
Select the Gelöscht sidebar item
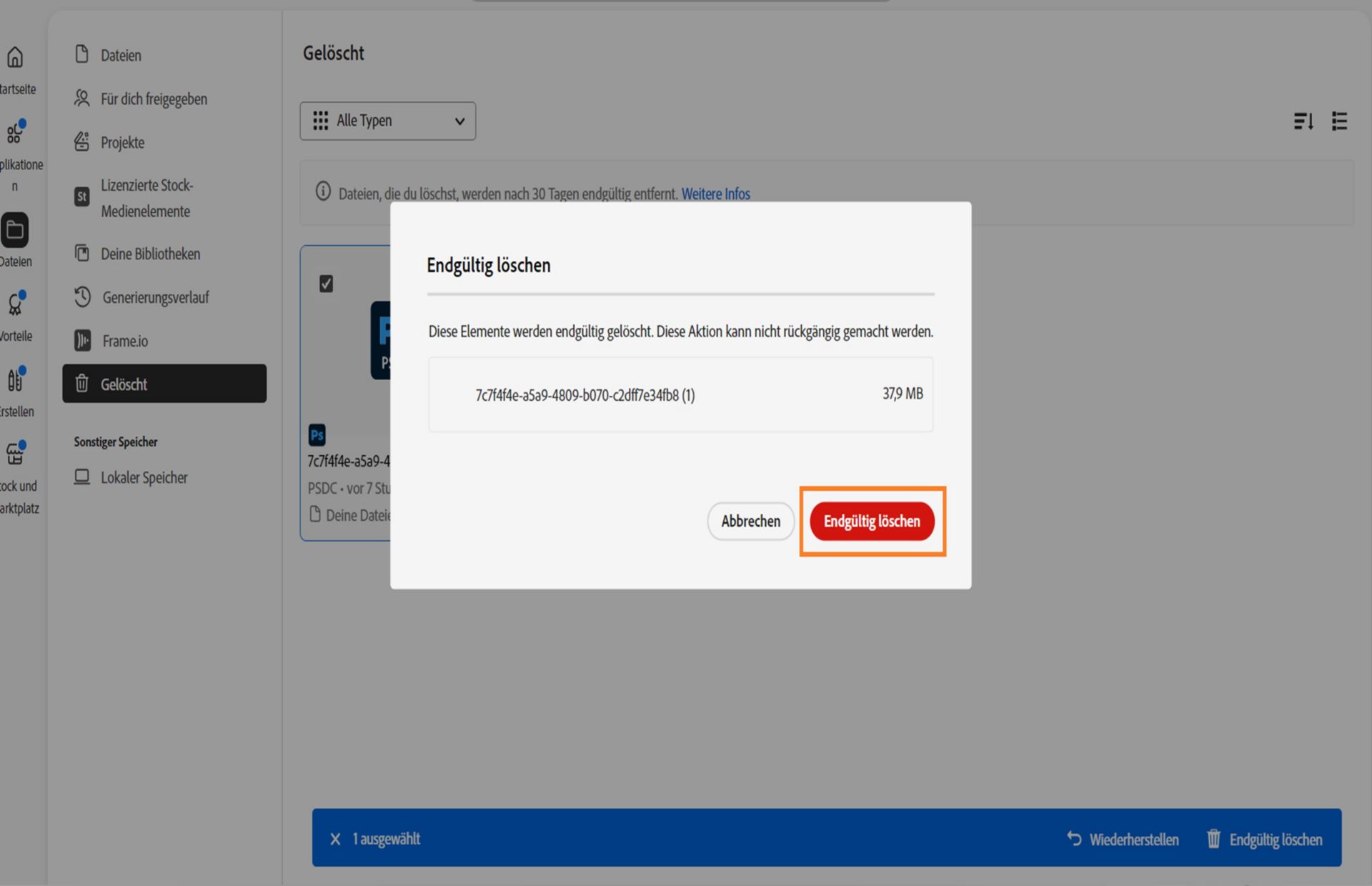[164, 384]
